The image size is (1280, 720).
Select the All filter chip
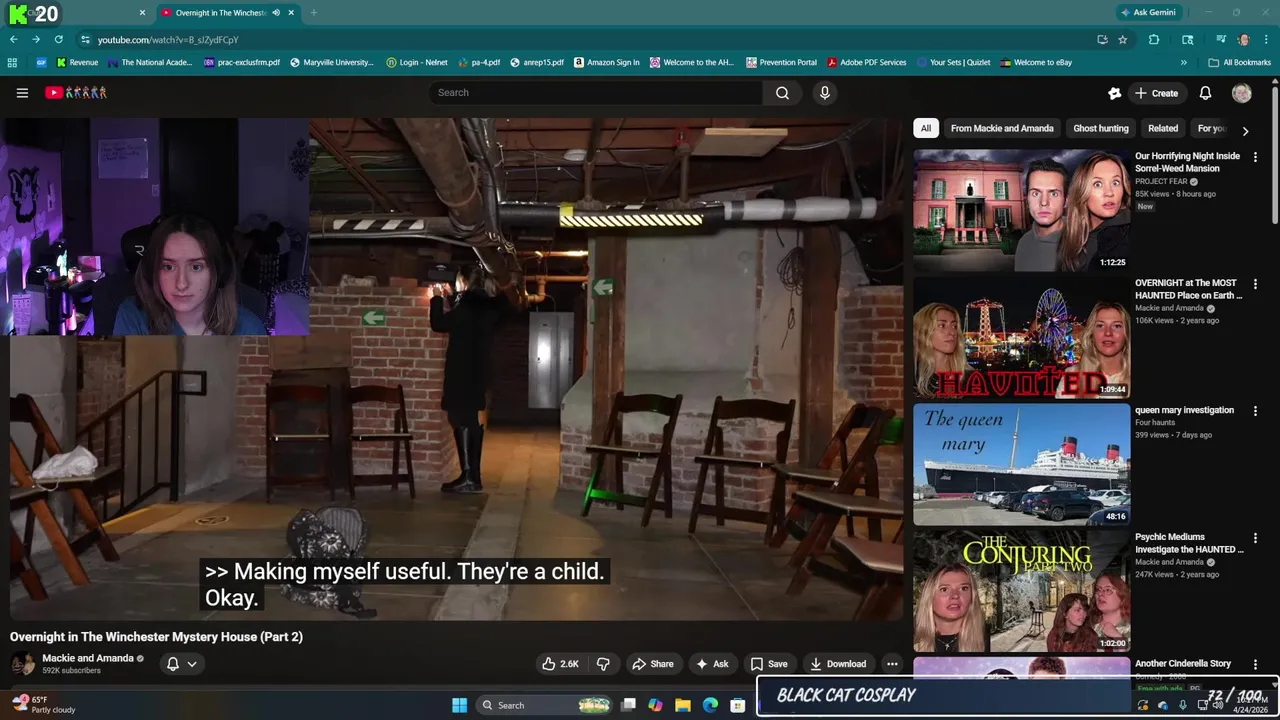[926, 128]
